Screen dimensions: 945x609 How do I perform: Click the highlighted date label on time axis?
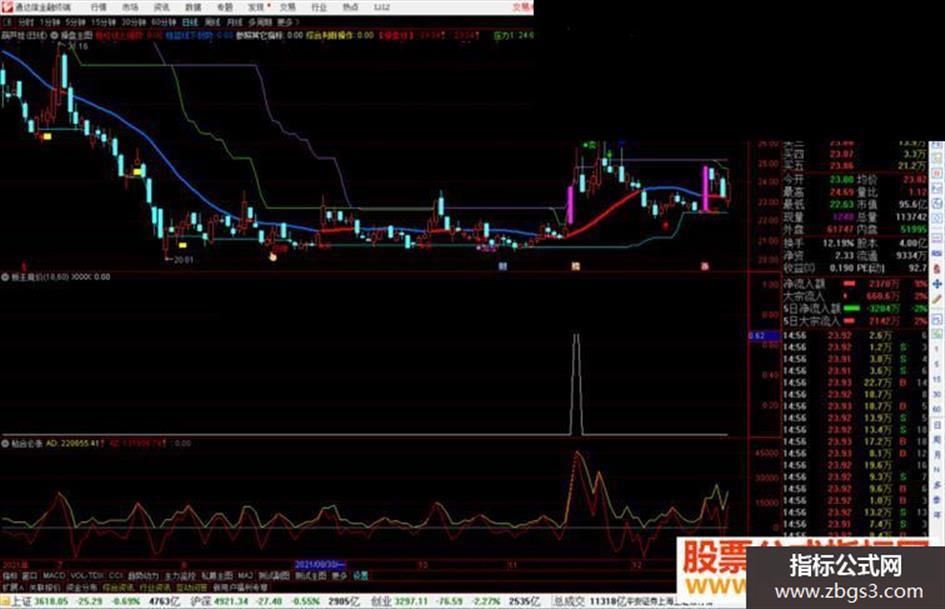pyautogui.click(x=320, y=565)
